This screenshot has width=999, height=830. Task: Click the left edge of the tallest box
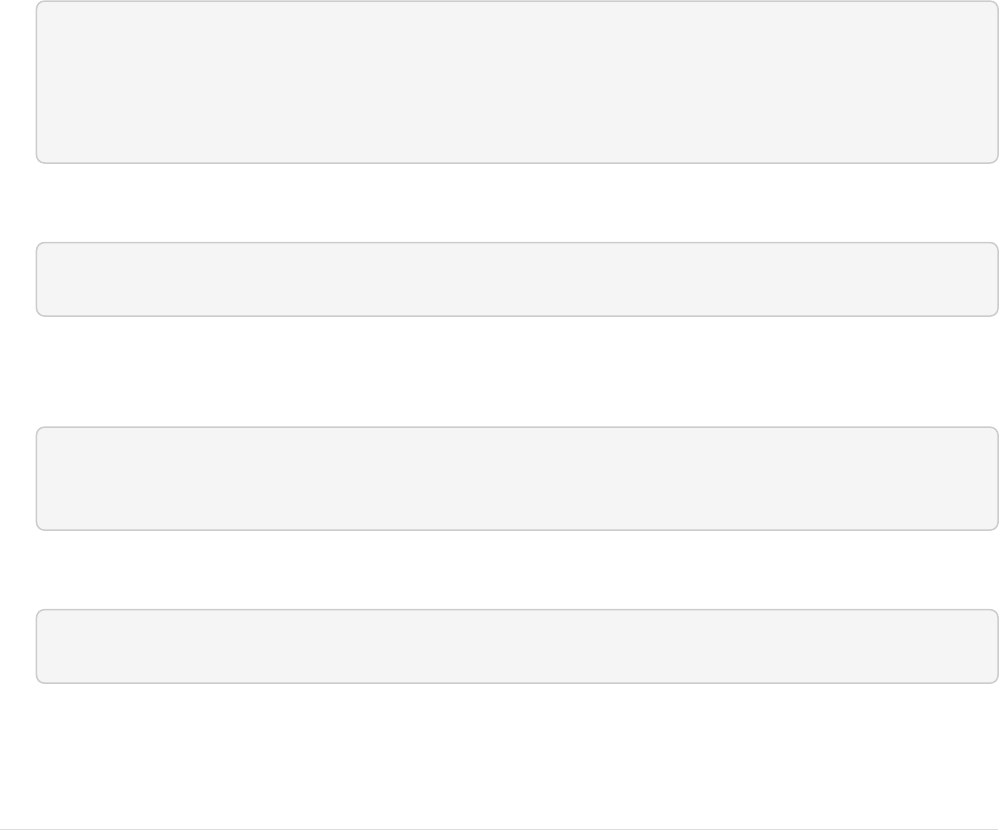(36, 82)
